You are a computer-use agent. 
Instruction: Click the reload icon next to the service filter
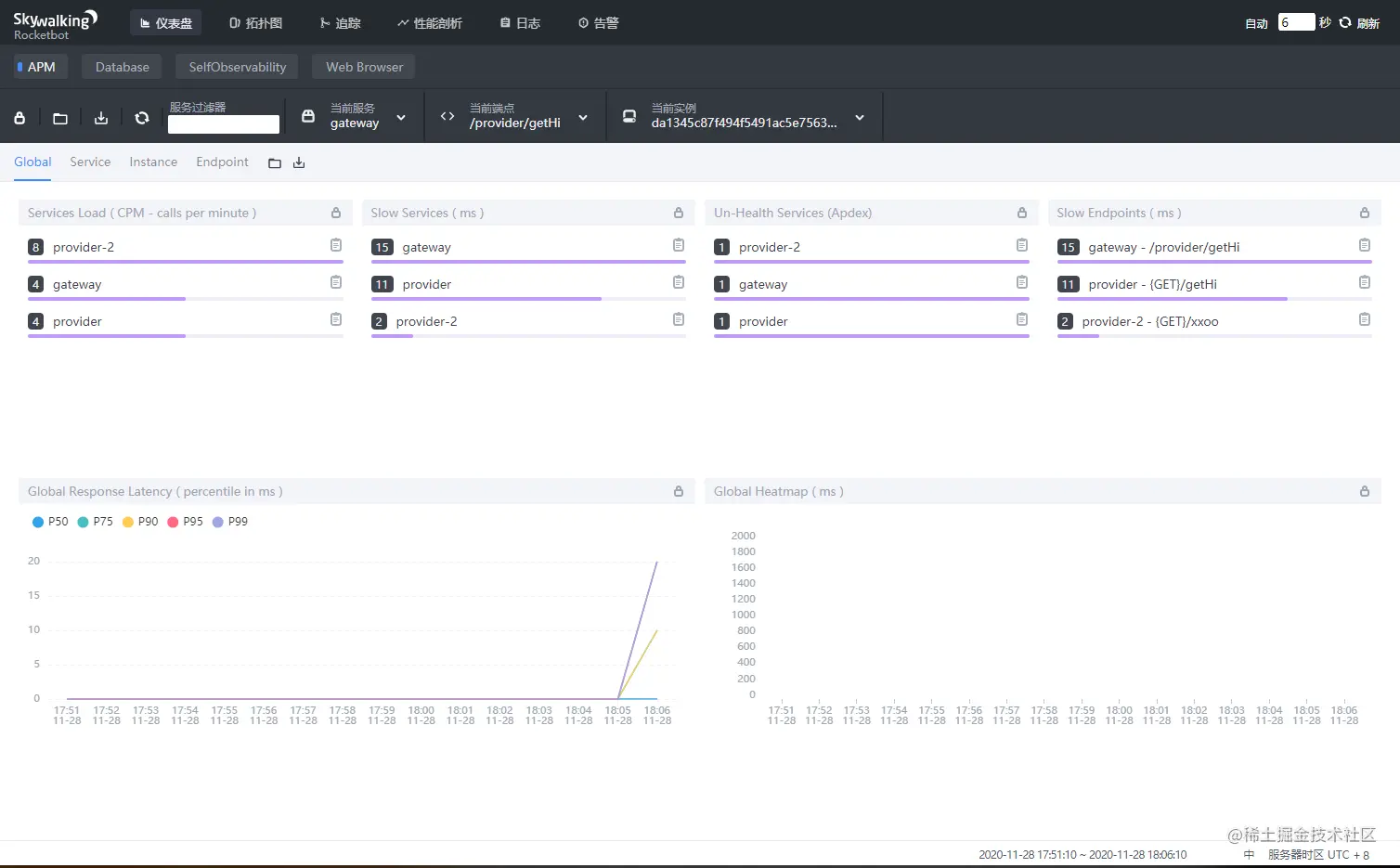tap(142, 118)
